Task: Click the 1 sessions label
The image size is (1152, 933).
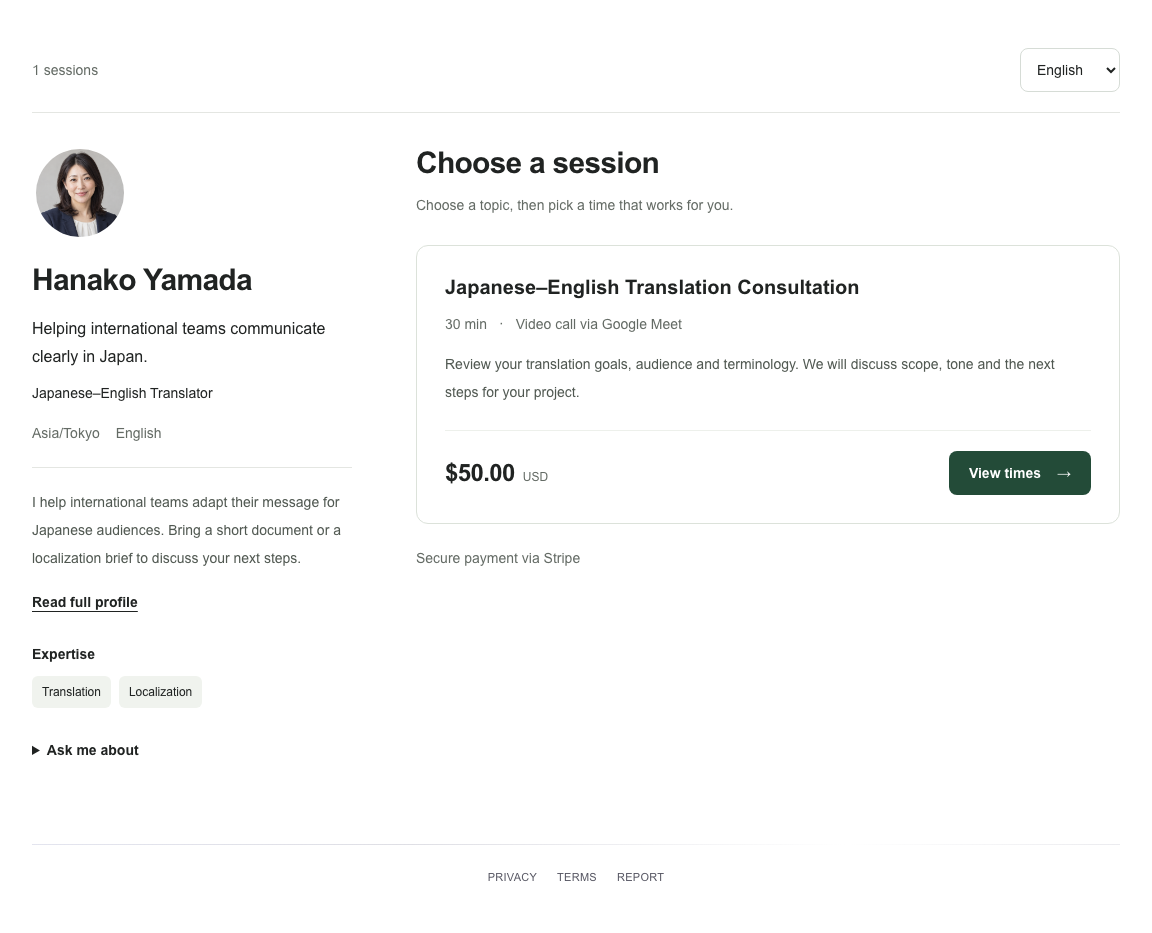Action: click(x=65, y=71)
